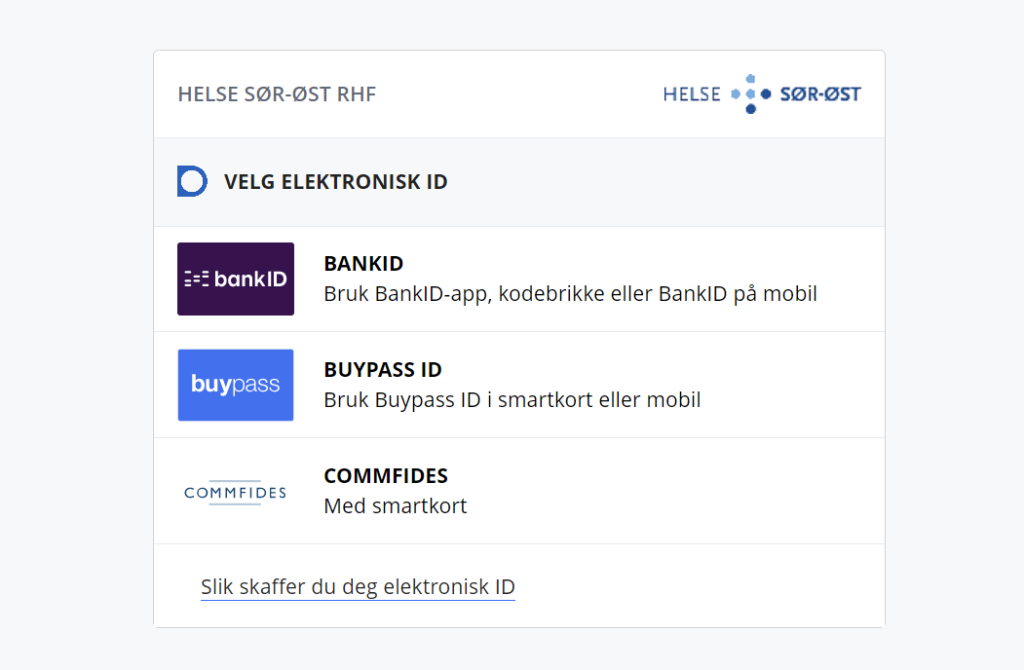Click the "VELG ELEKTRONISK ID" heading
1024x670 pixels.
[336, 183]
